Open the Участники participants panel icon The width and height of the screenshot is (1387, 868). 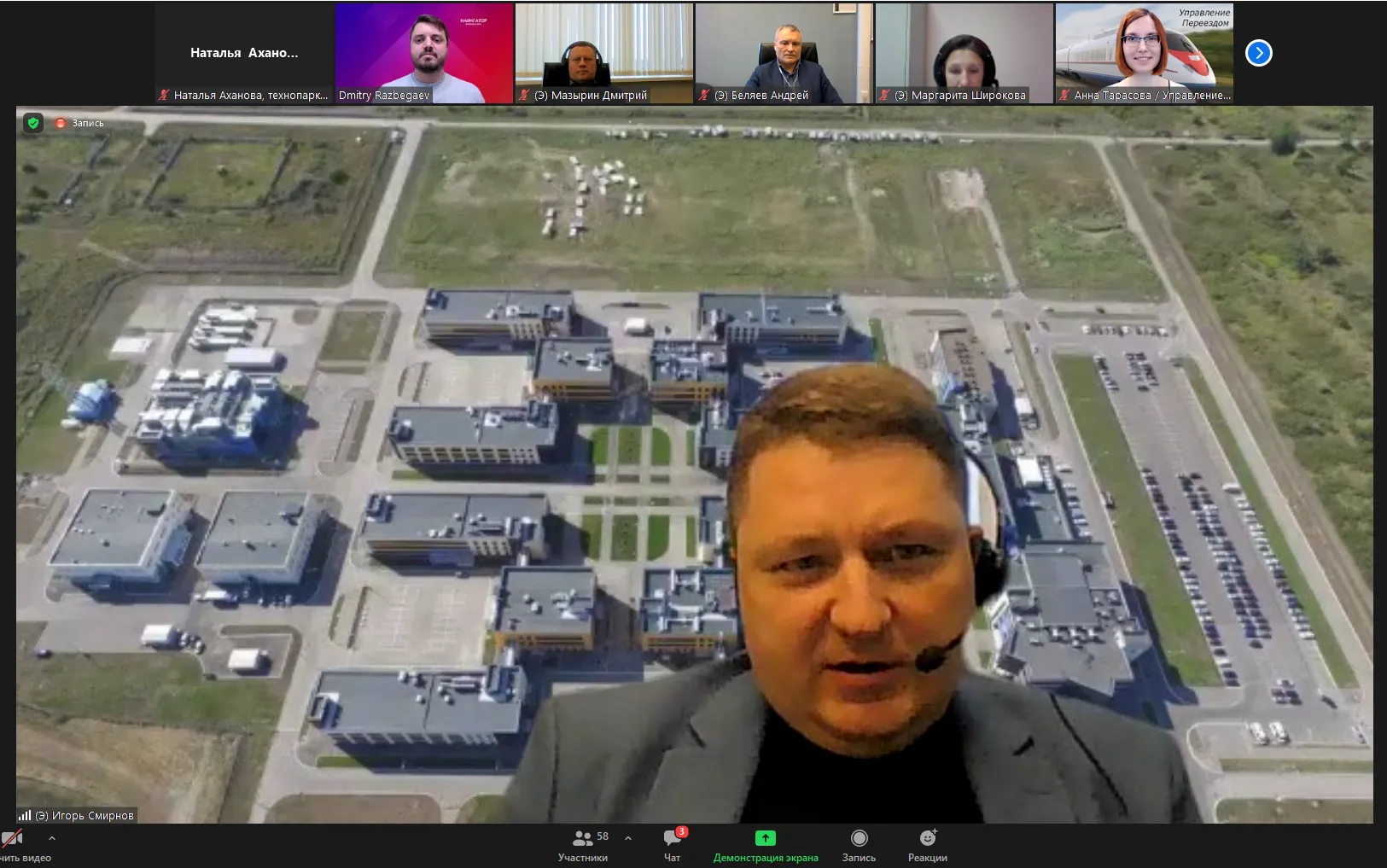[x=583, y=838]
